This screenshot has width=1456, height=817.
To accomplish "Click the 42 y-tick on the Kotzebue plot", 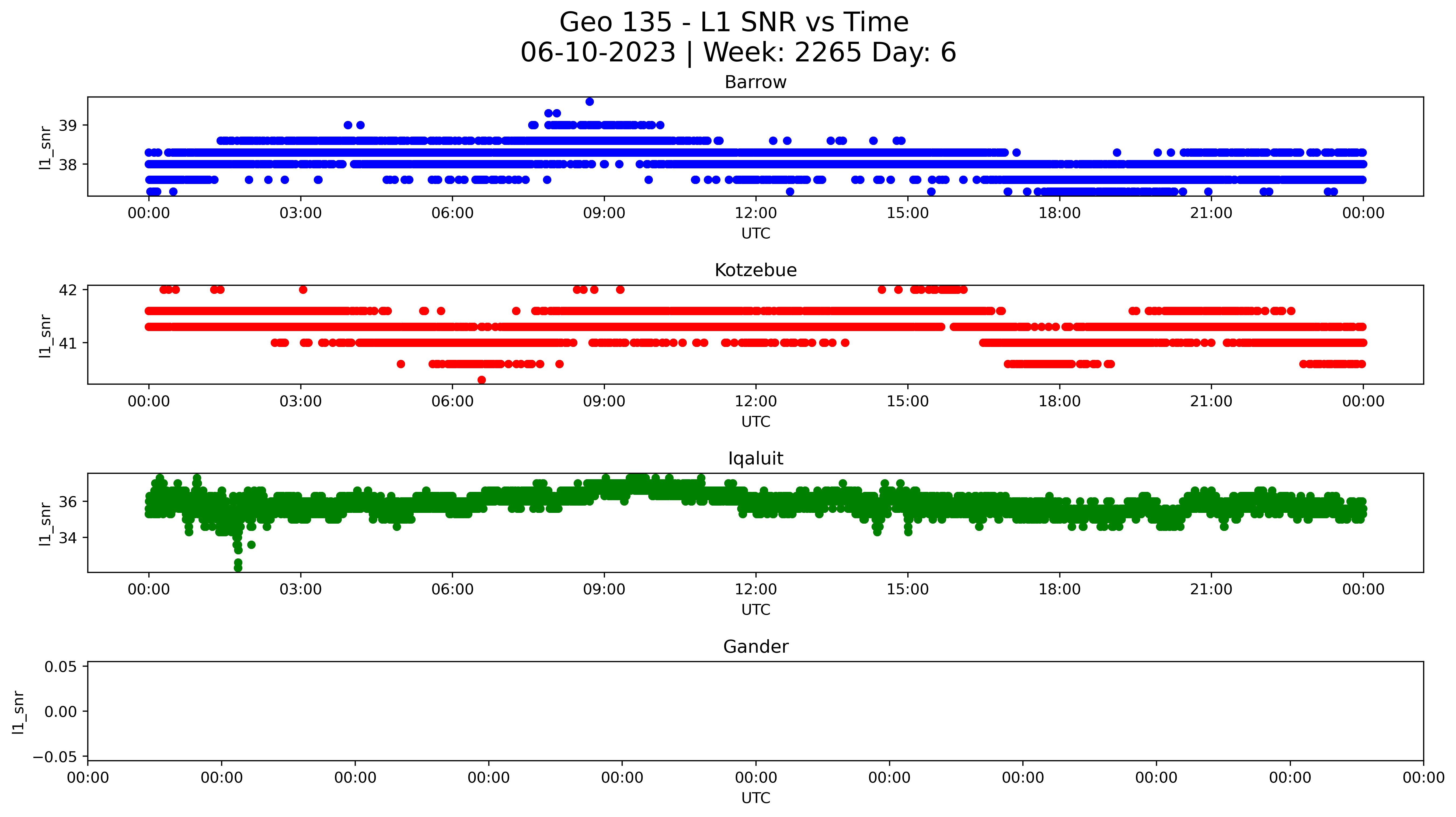I will pyautogui.click(x=68, y=290).
